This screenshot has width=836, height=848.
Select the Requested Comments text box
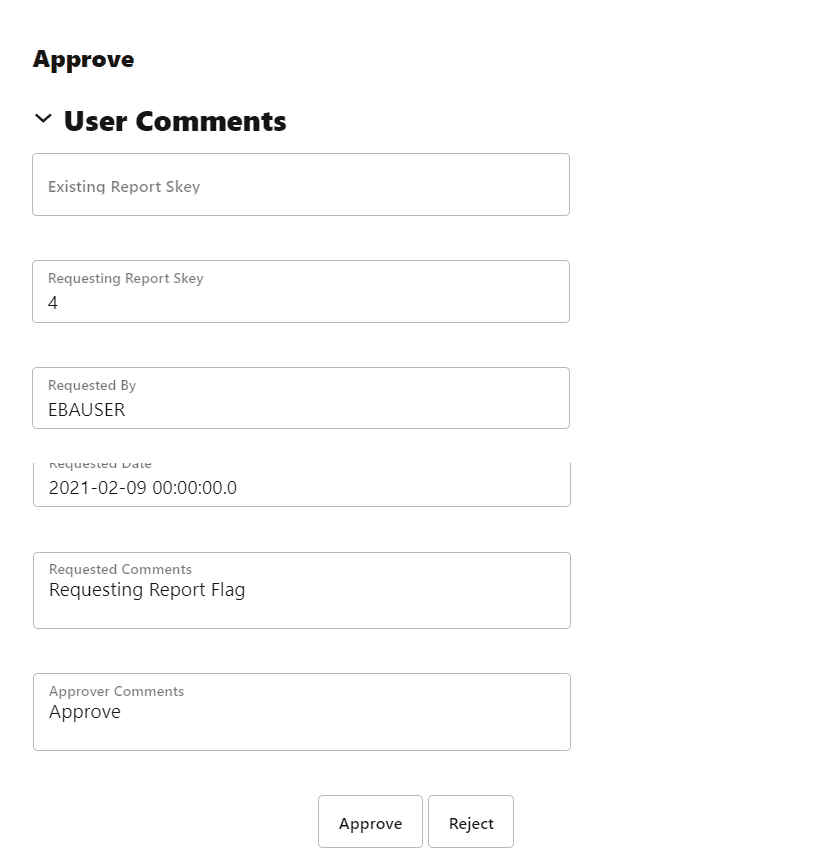pos(300,590)
